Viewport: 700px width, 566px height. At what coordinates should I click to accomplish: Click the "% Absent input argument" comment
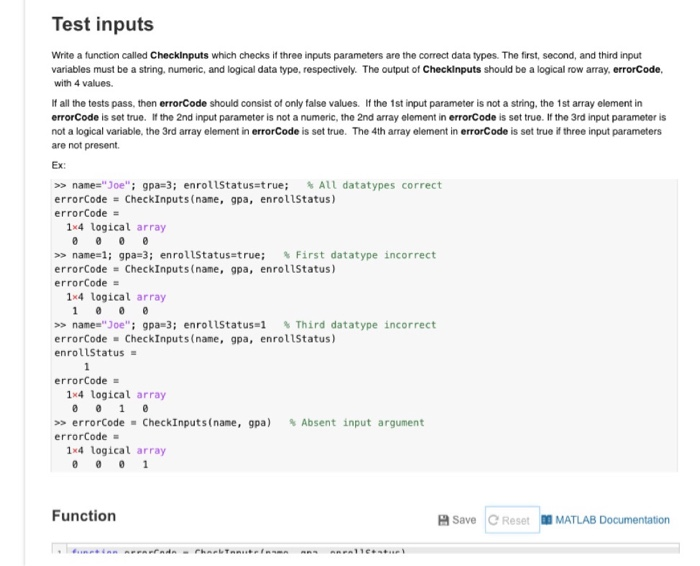point(357,422)
